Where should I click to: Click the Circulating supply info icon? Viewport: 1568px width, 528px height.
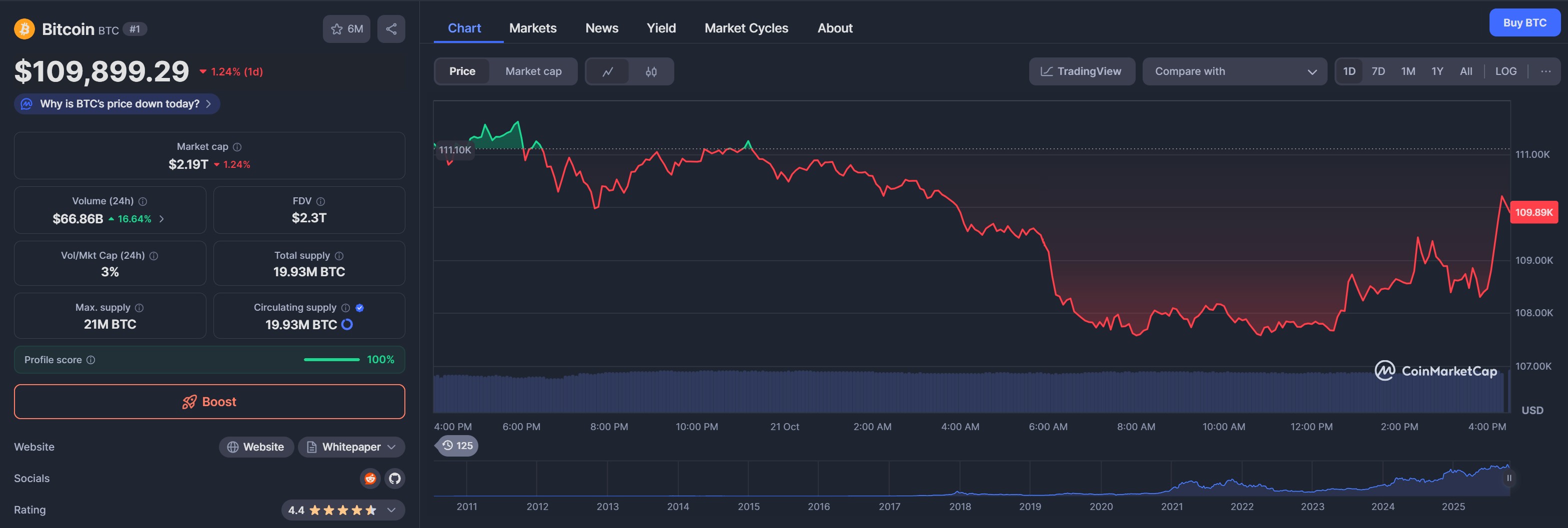coord(346,308)
